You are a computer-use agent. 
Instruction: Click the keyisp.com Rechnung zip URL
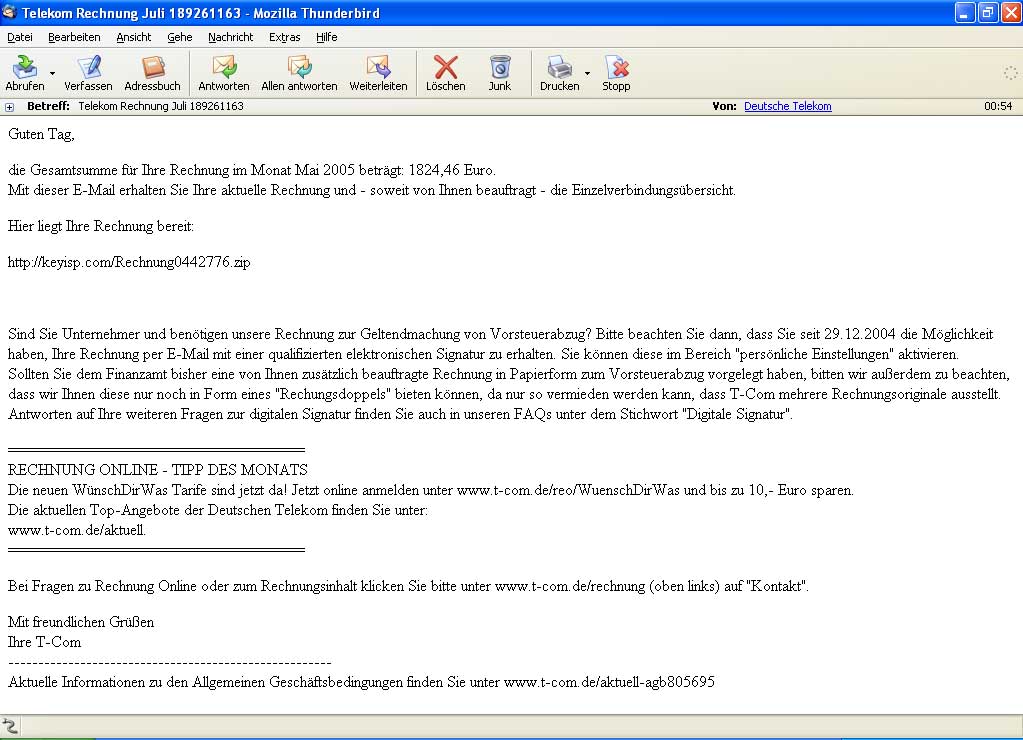tap(129, 262)
